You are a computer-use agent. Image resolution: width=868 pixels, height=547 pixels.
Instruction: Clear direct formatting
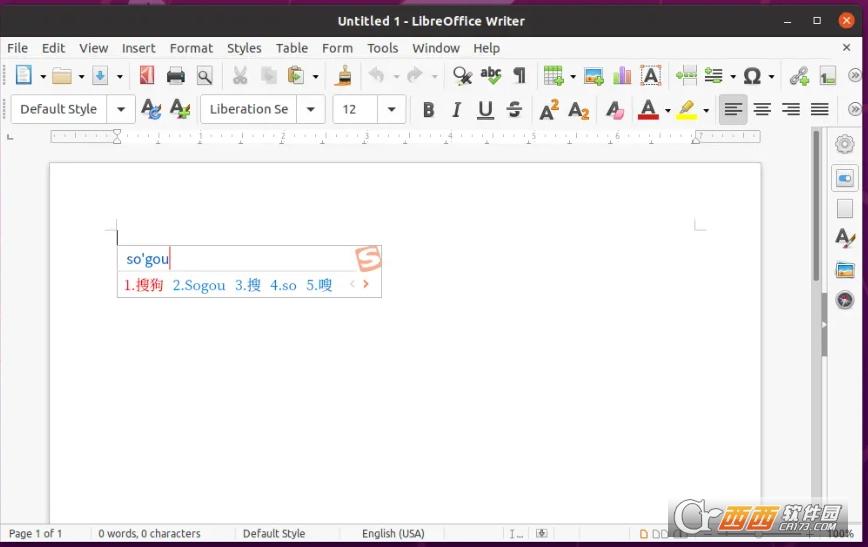(x=614, y=110)
